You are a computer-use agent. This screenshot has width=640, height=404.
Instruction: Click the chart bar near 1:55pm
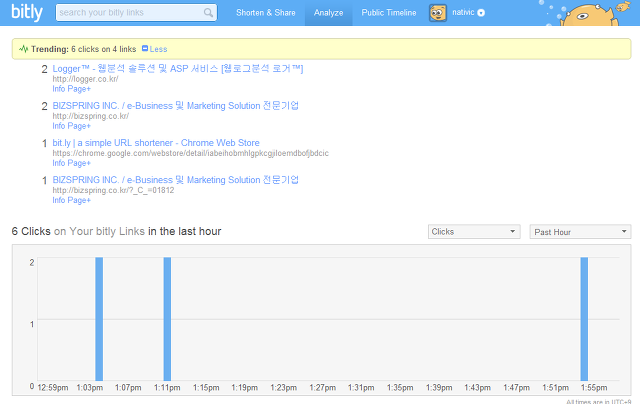tap(584, 319)
